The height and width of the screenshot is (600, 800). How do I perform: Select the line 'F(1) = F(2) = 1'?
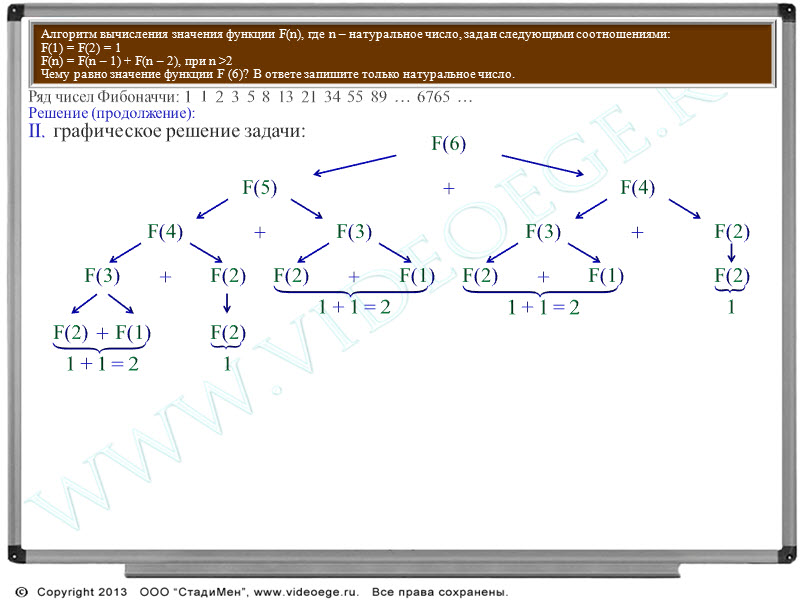click(x=81, y=48)
